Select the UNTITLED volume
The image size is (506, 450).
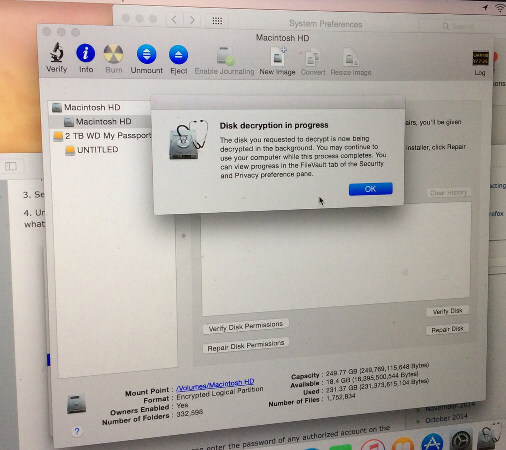point(92,150)
